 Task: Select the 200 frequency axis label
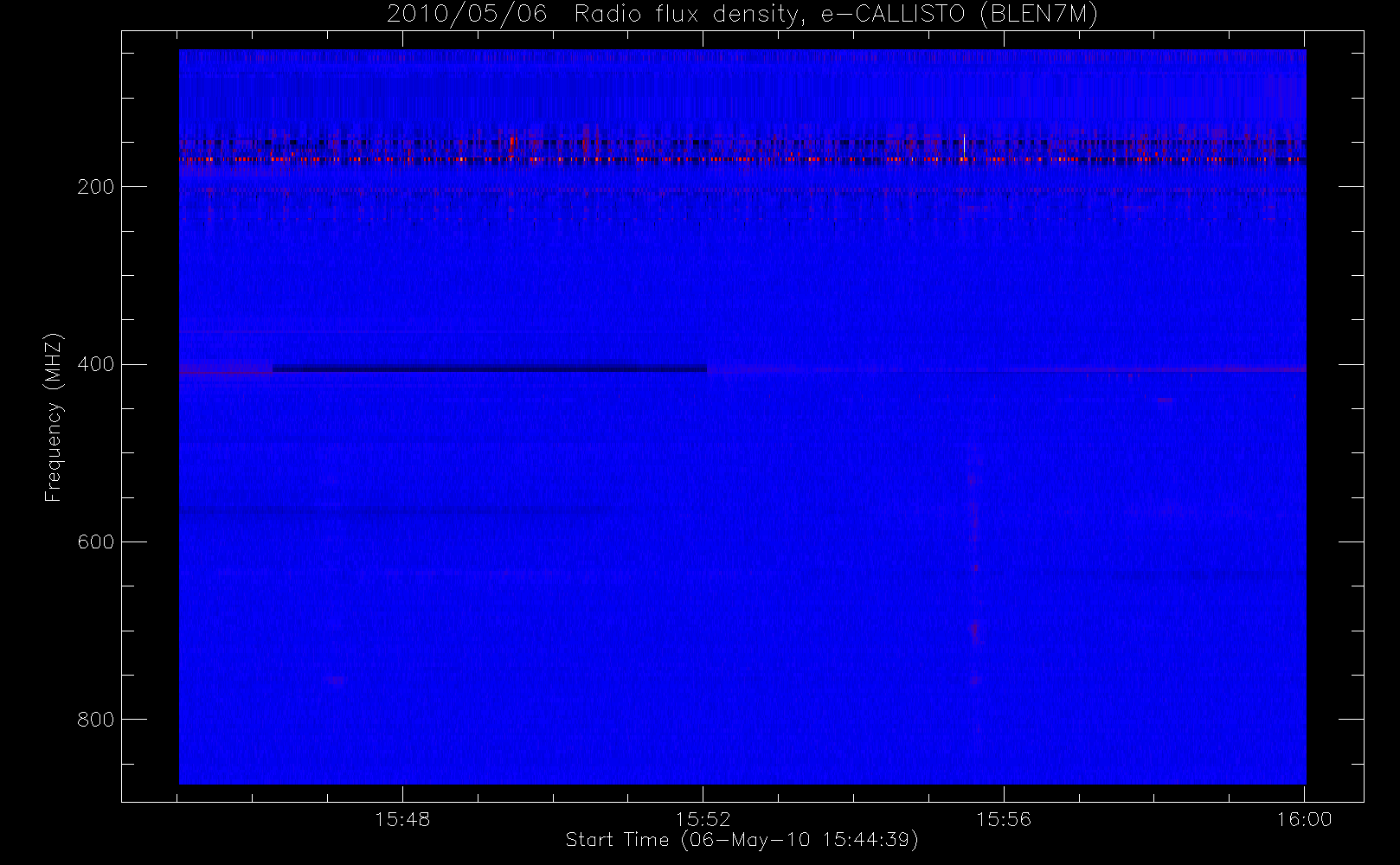tap(95, 187)
